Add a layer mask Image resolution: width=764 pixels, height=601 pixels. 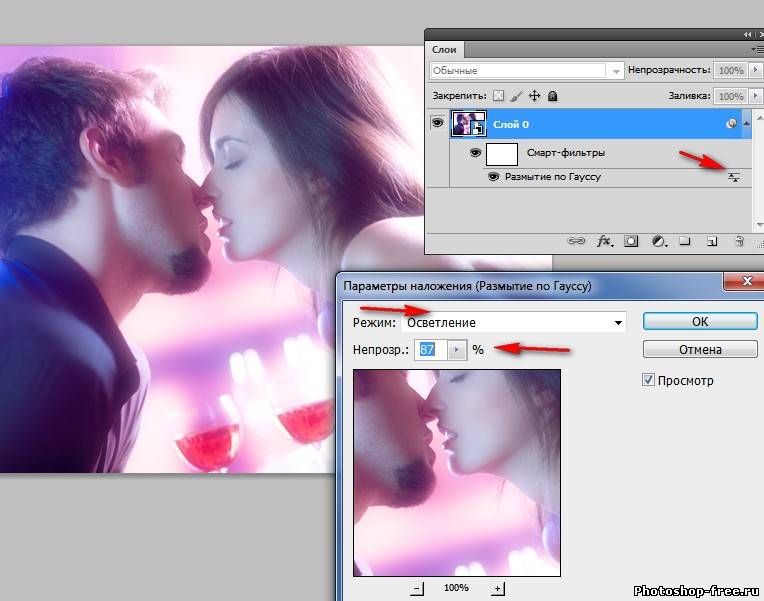pos(632,241)
